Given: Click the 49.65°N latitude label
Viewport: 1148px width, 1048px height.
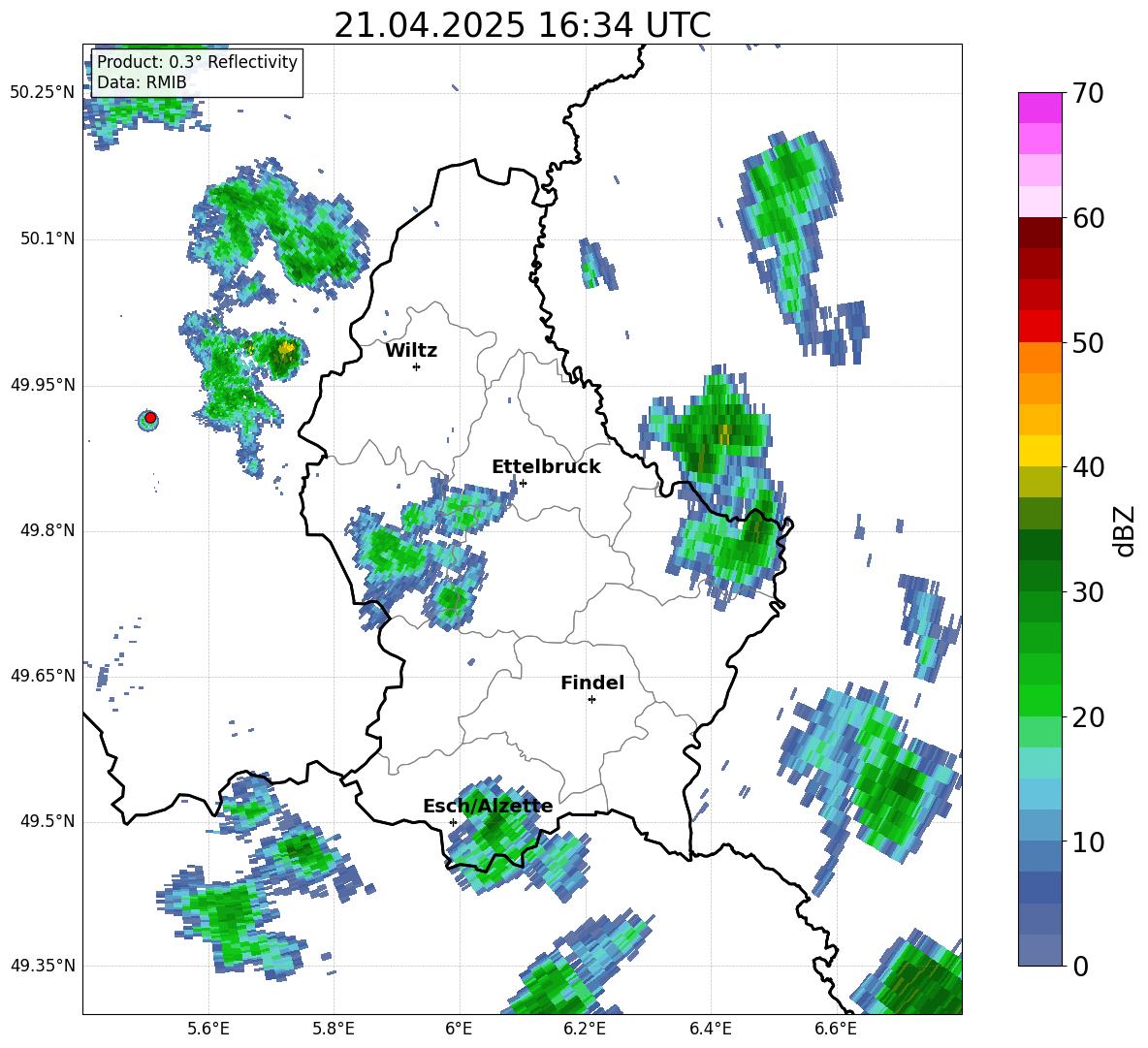Looking at the screenshot, I should (x=43, y=676).
